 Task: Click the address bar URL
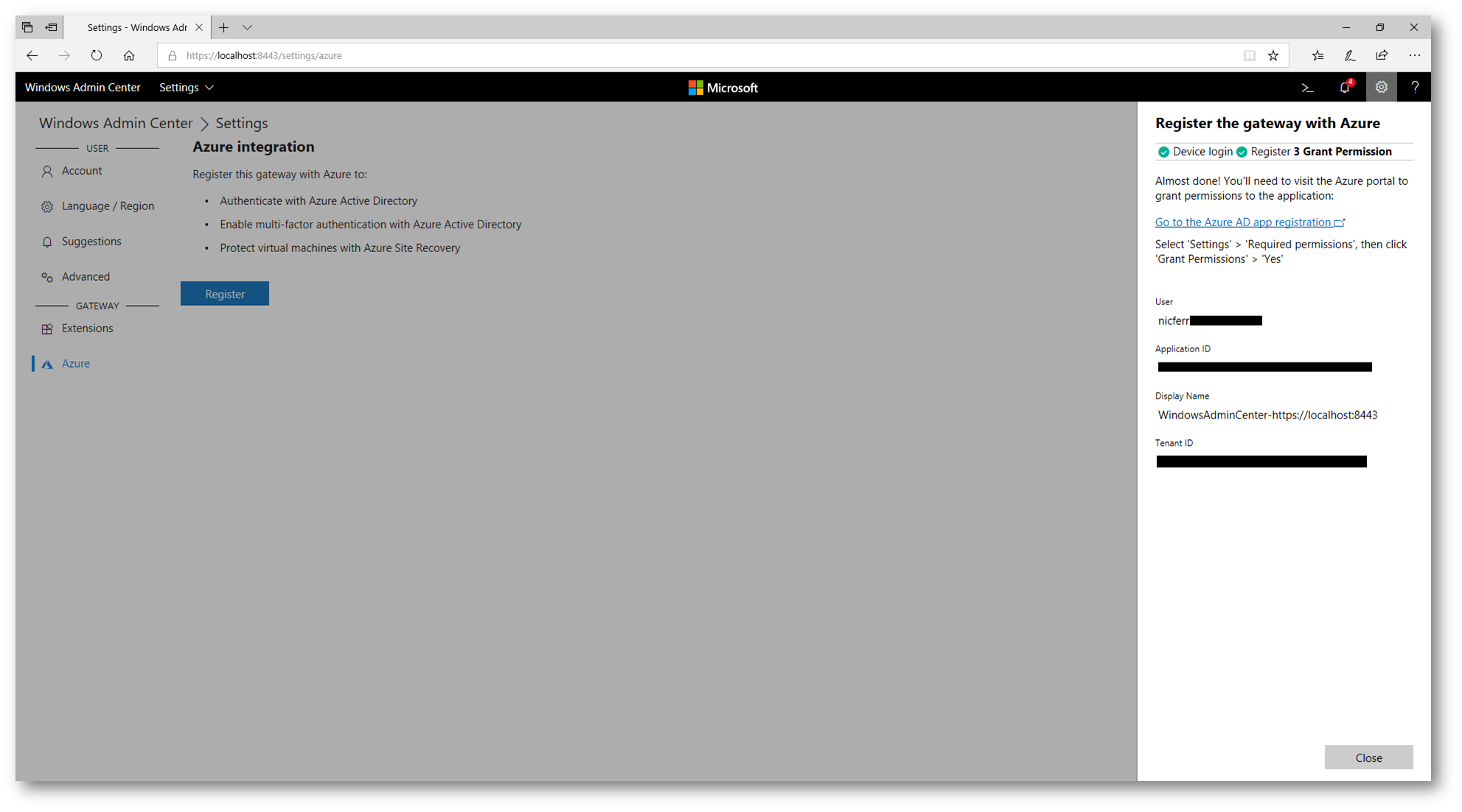pos(264,55)
